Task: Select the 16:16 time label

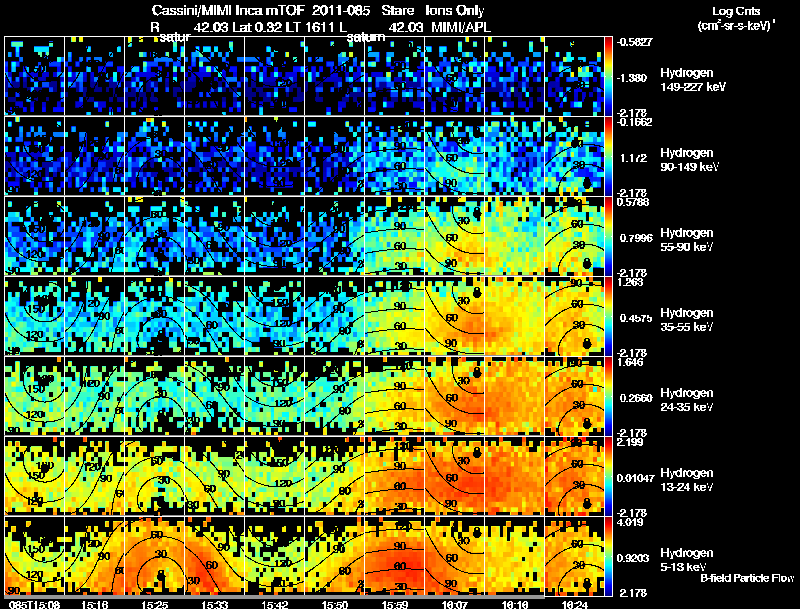Action: (x=515, y=604)
